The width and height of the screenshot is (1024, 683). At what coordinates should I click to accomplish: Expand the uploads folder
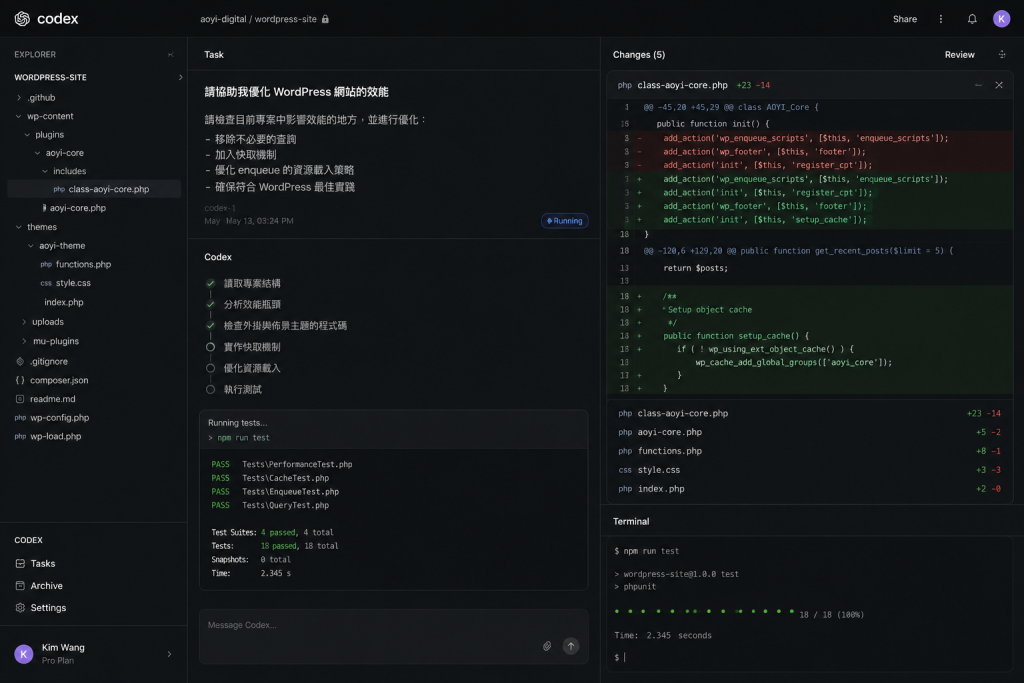(x=24, y=322)
